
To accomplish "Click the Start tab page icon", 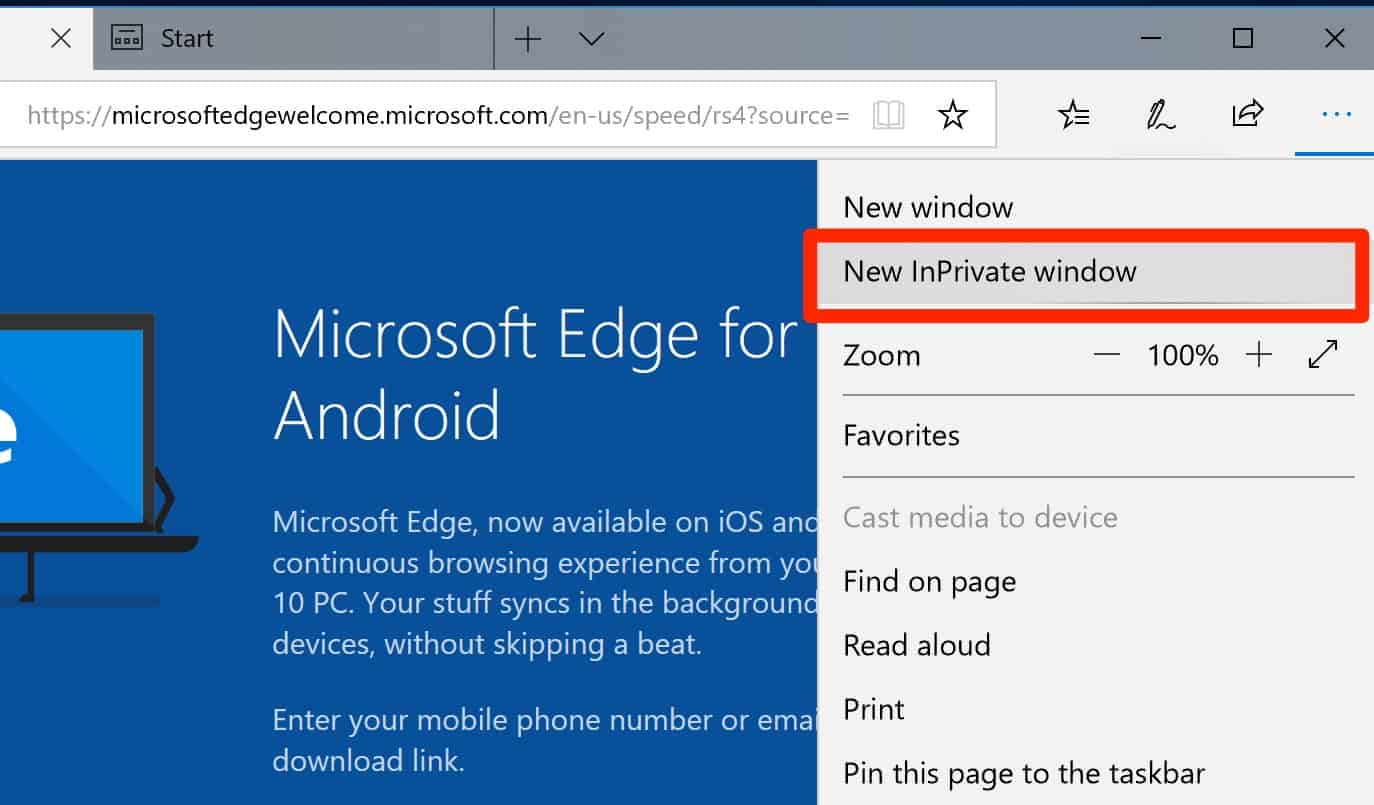I will 127,39.
